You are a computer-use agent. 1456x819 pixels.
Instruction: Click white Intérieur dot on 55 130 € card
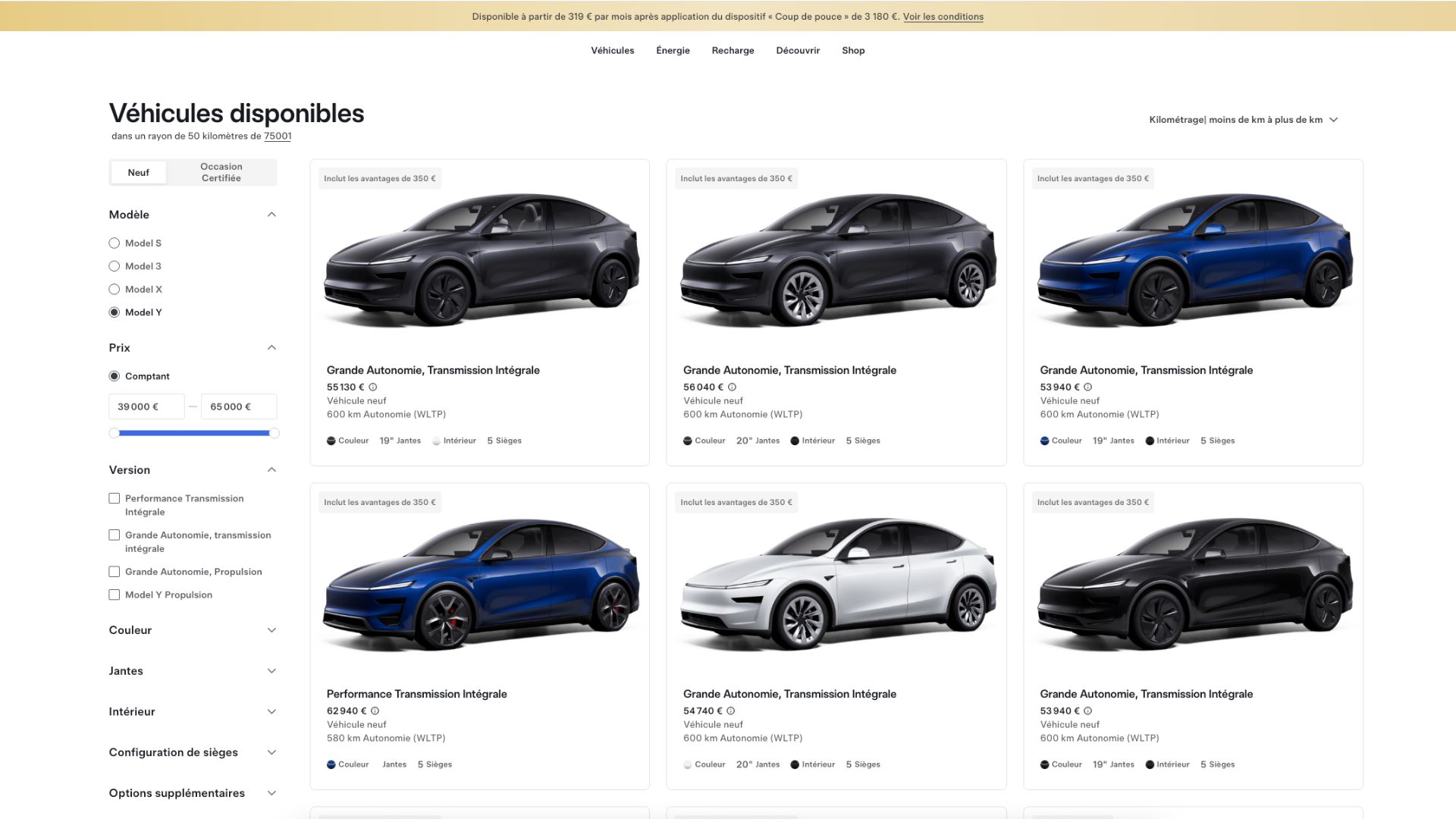tap(436, 441)
